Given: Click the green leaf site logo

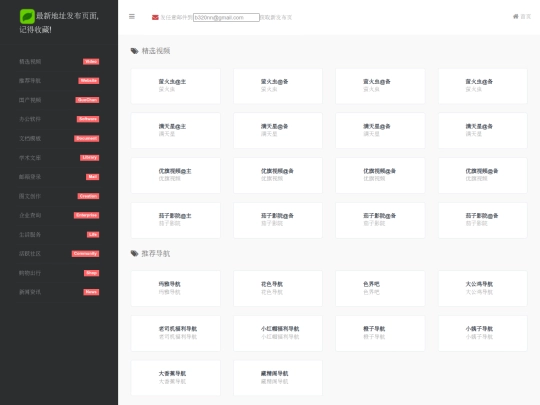Looking at the screenshot, I should pos(27,16).
